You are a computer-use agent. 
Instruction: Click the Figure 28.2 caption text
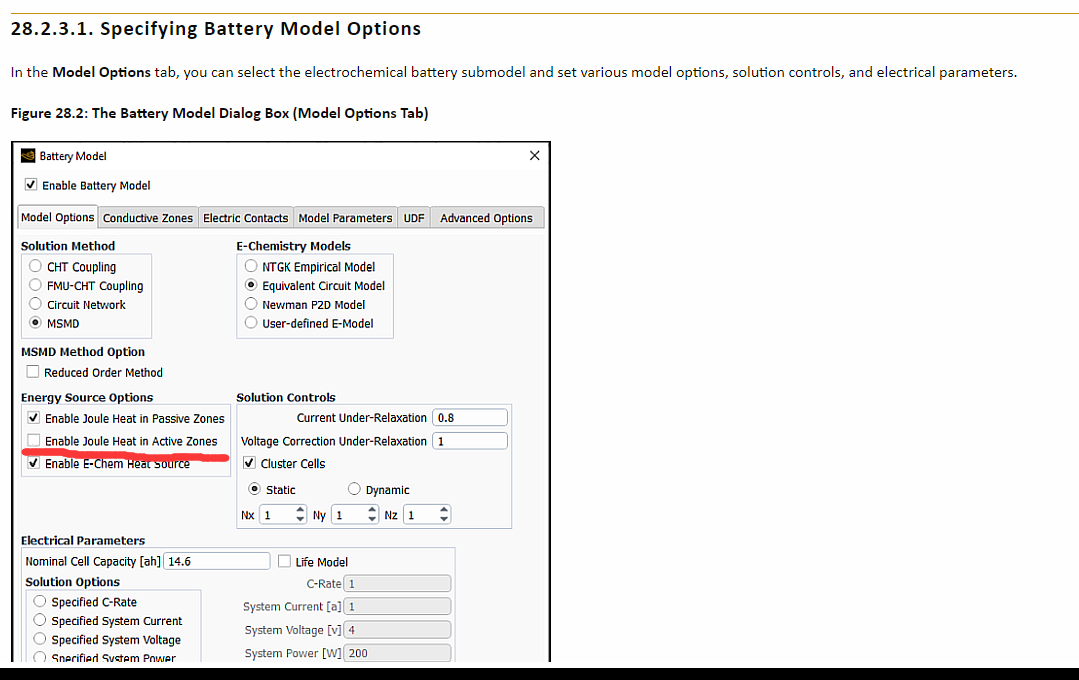(220, 113)
